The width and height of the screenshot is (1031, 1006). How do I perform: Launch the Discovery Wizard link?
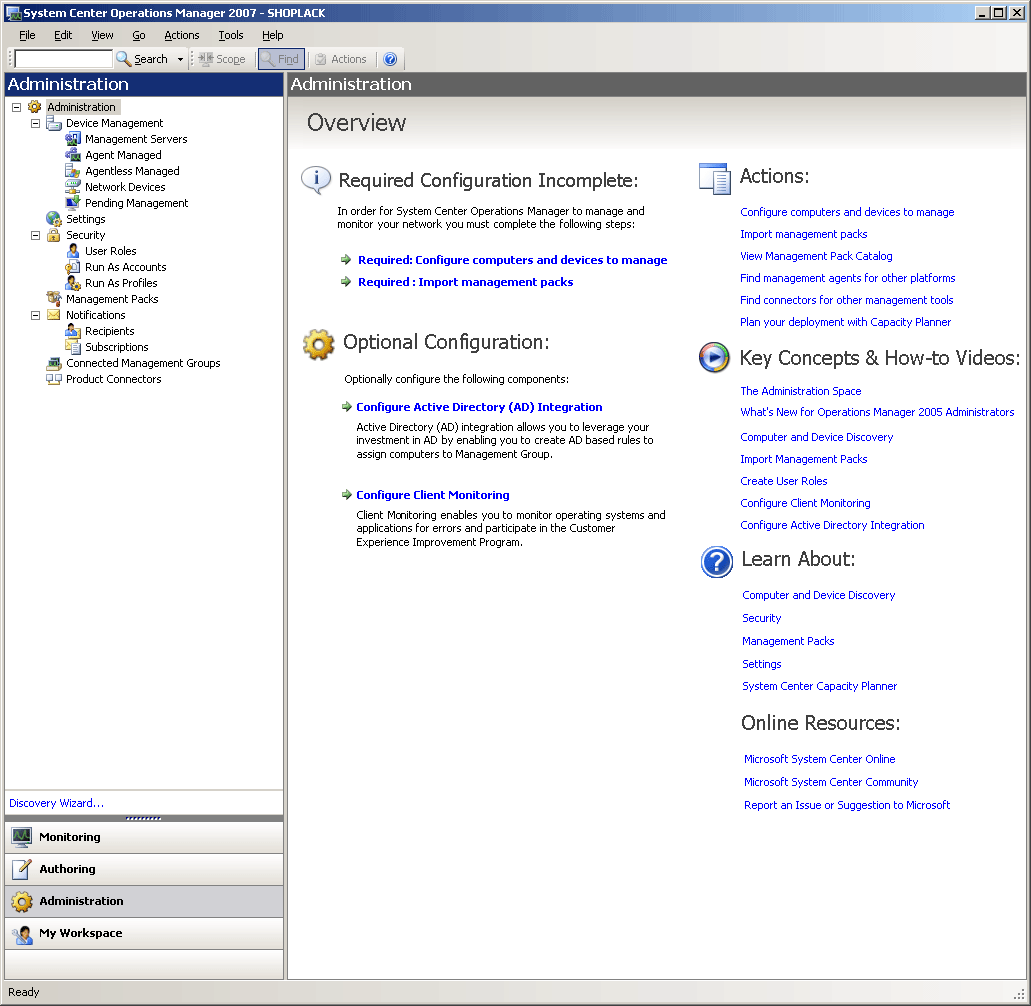coord(57,803)
